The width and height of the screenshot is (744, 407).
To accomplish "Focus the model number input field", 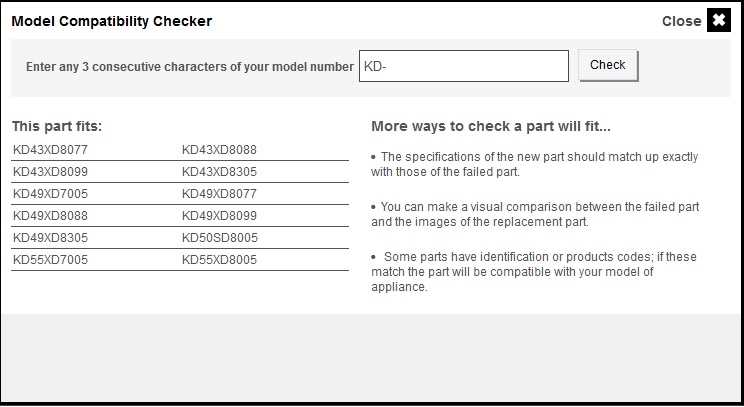I will tap(463, 66).
